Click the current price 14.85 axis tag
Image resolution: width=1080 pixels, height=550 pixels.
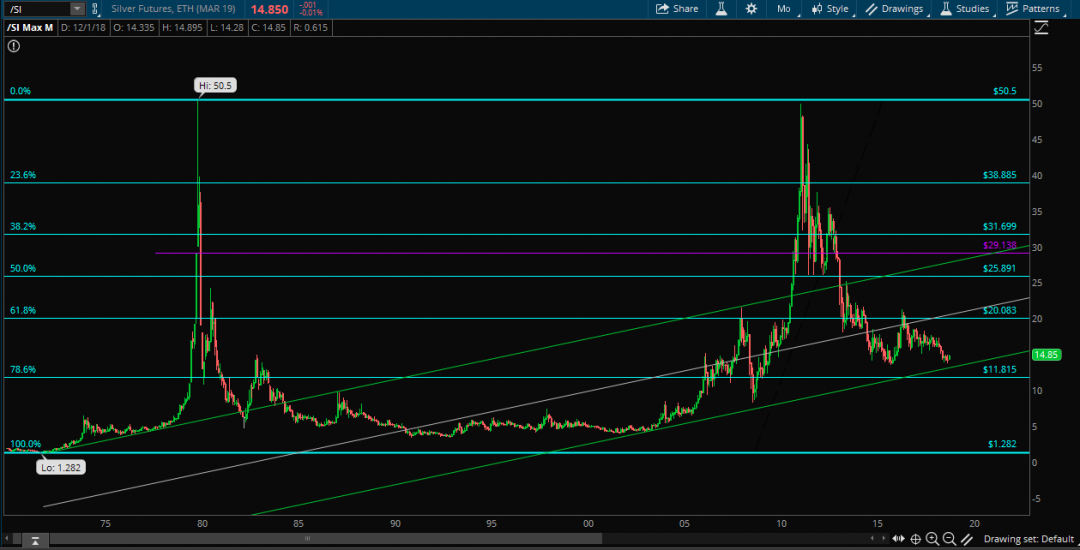pyautogui.click(x=1047, y=355)
